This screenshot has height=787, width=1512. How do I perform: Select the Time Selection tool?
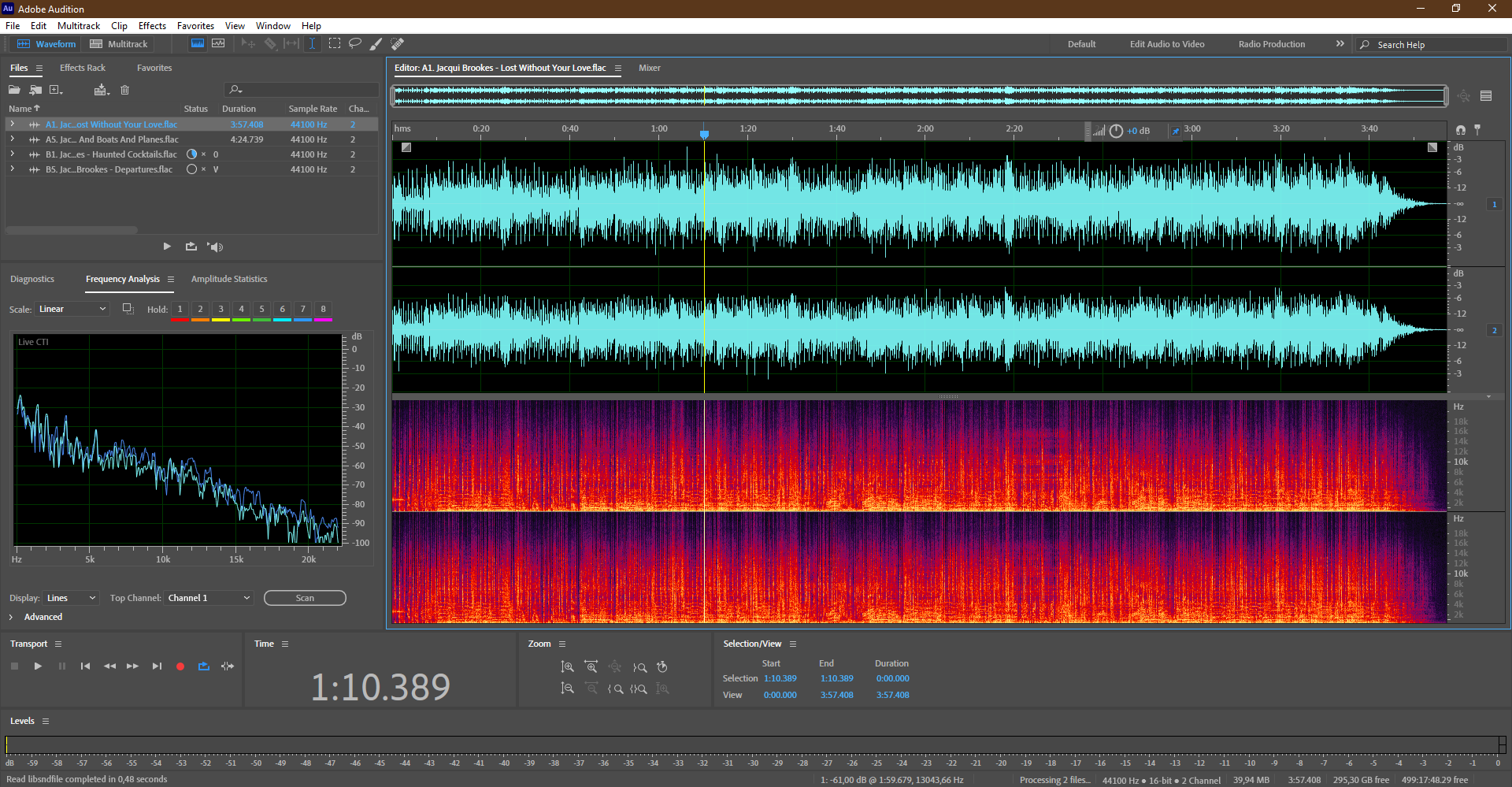(312, 43)
